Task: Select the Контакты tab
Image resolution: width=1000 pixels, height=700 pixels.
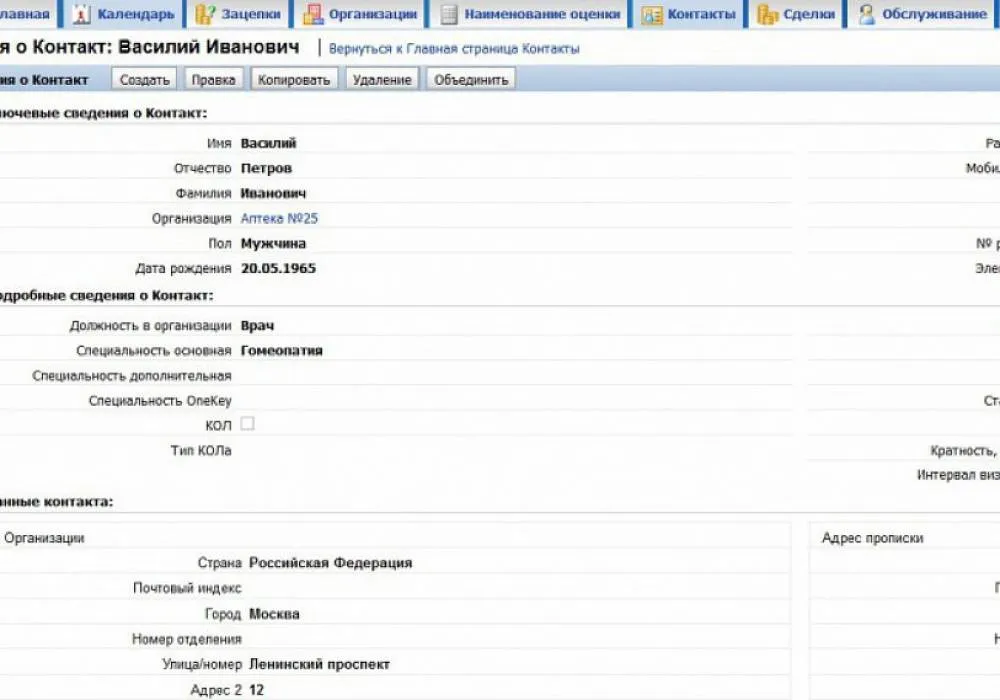Action: pos(689,13)
